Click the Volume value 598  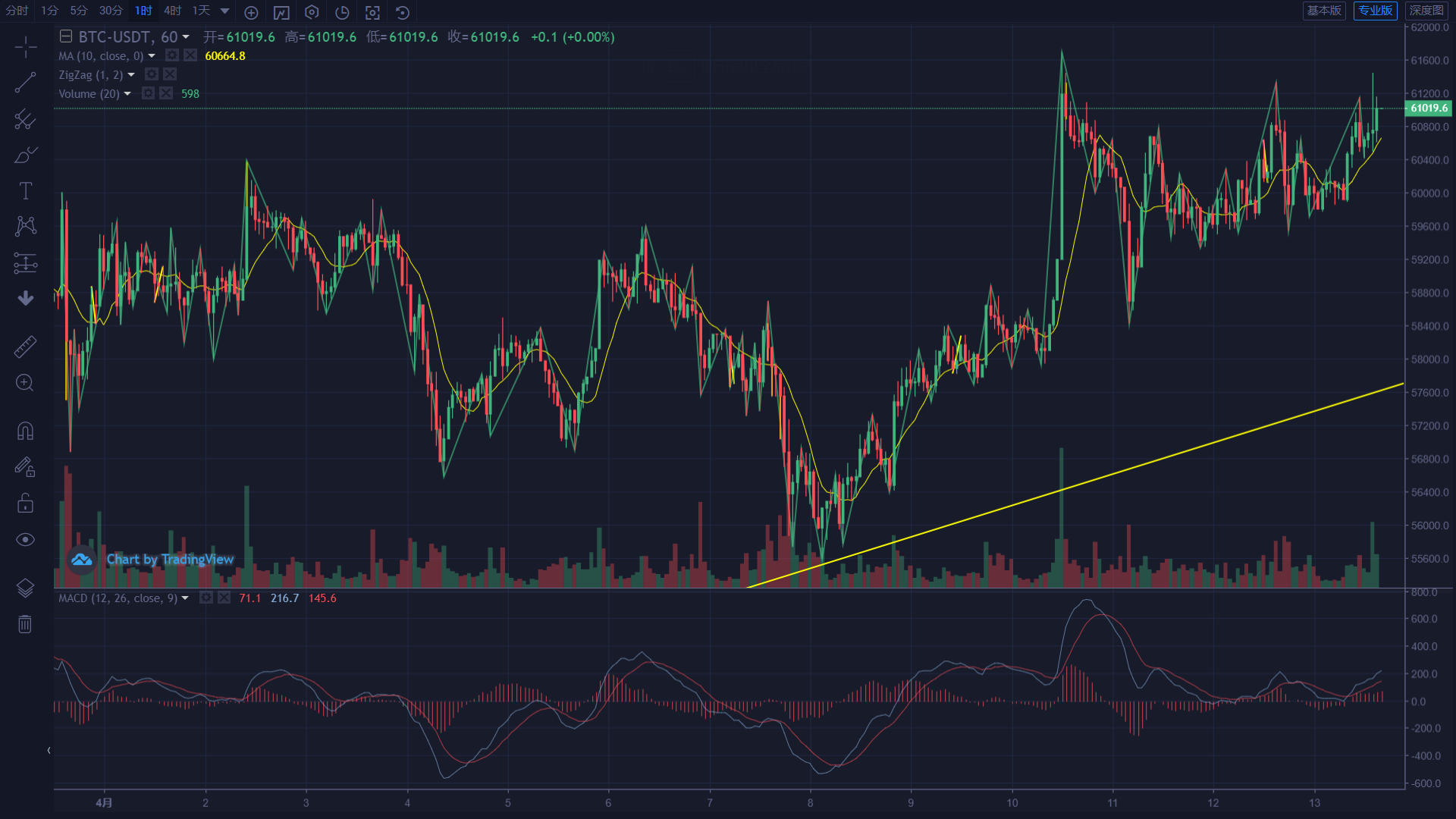point(190,94)
